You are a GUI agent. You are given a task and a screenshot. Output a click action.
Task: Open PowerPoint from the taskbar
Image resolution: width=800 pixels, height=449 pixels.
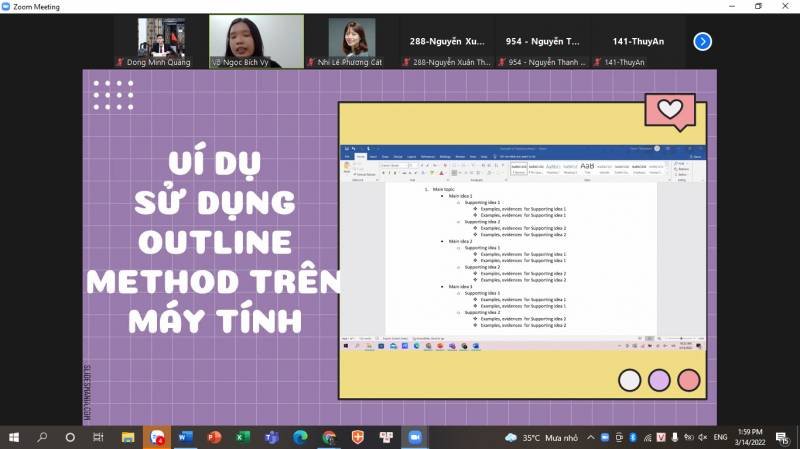(213, 437)
